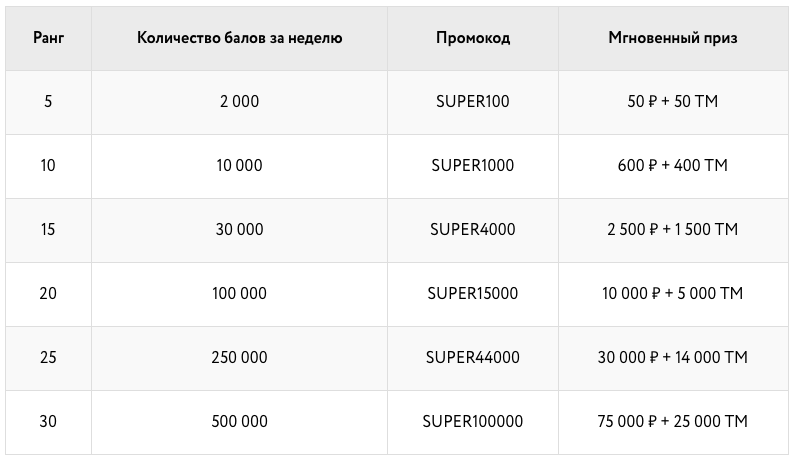Image resolution: width=794 pixels, height=461 pixels.
Task: Click the 2 000 weekly points cell
Action: pyautogui.click(x=240, y=101)
